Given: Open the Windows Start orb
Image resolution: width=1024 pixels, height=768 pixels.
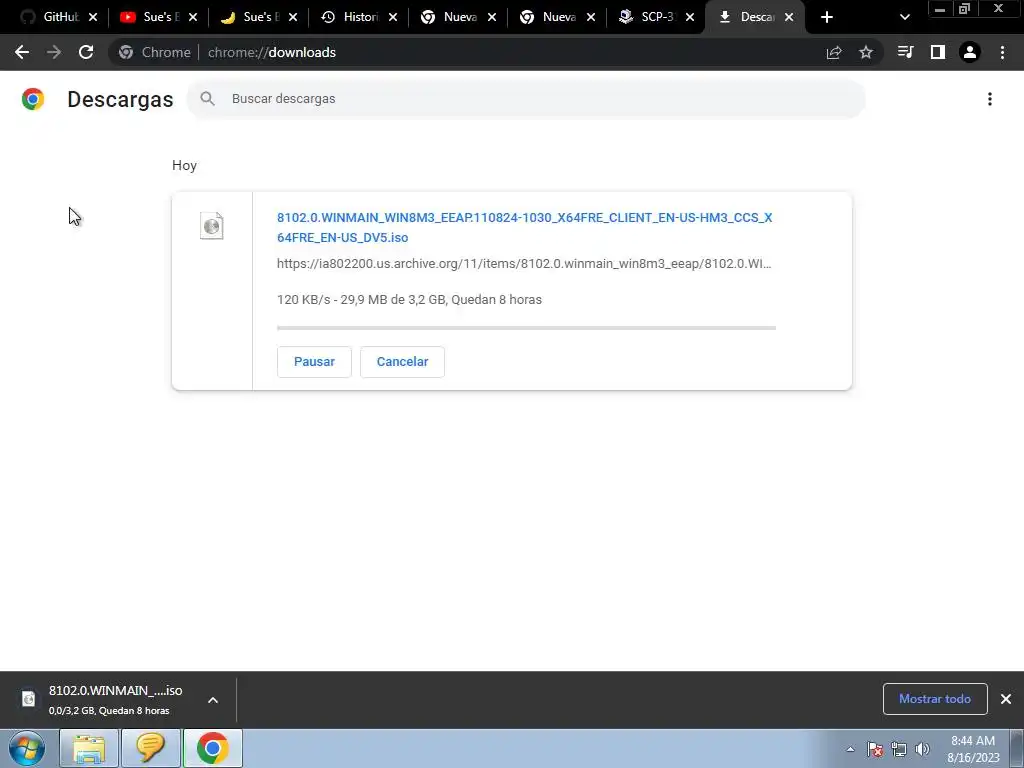Looking at the screenshot, I should pos(27,748).
